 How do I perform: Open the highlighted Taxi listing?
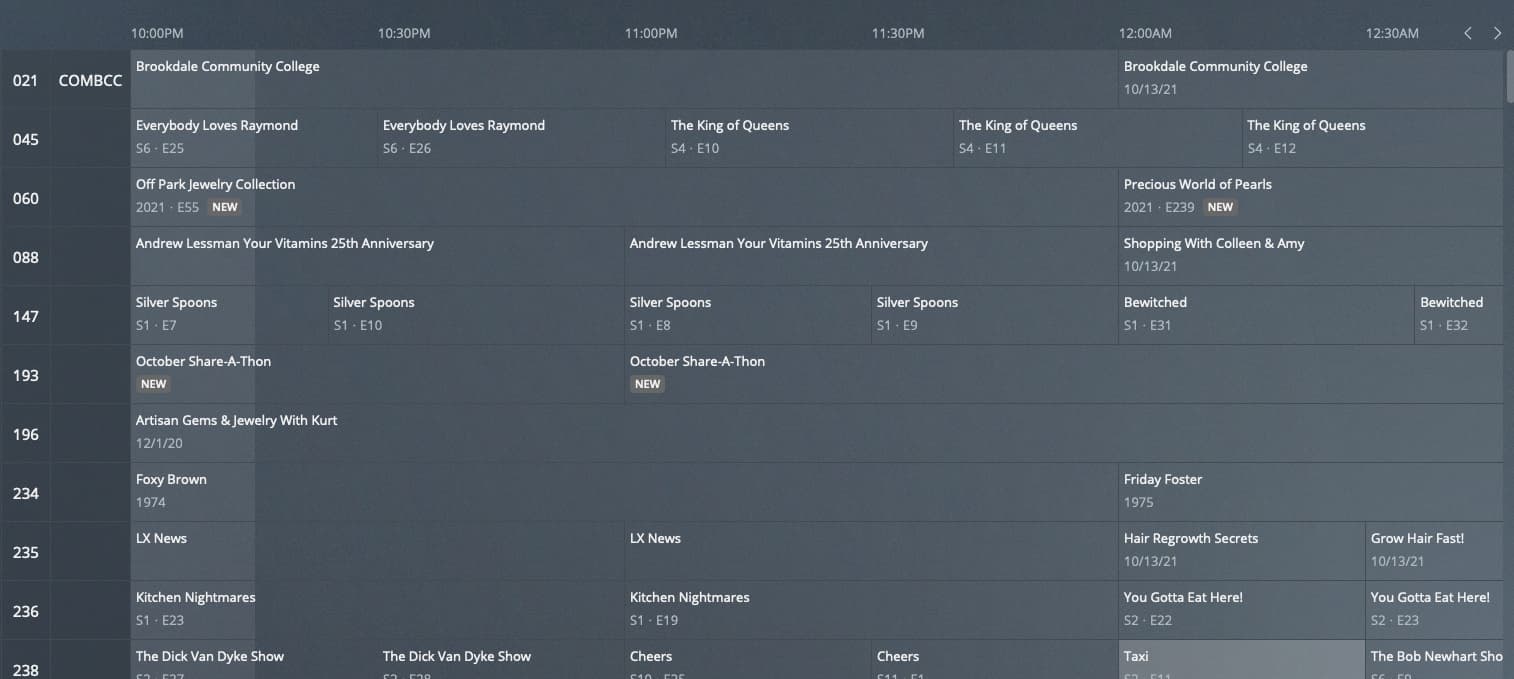click(x=1242, y=660)
